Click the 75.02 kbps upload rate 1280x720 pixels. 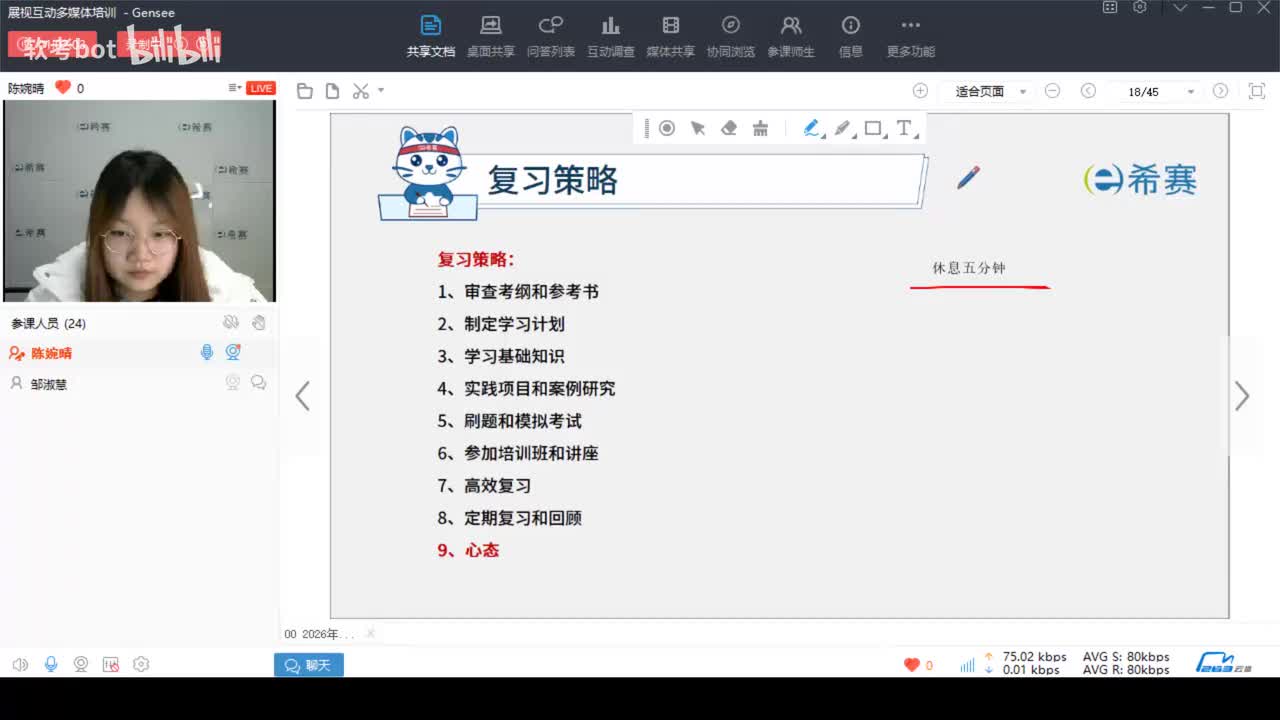pos(1035,657)
